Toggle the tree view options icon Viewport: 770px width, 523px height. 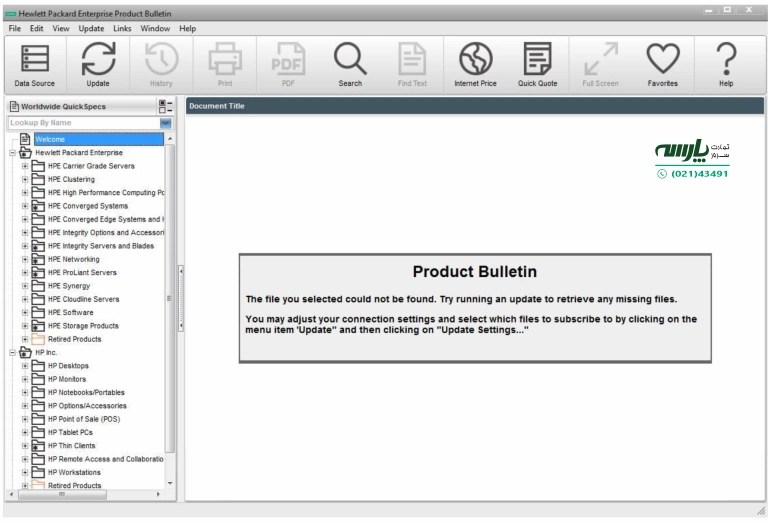point(165,106)
